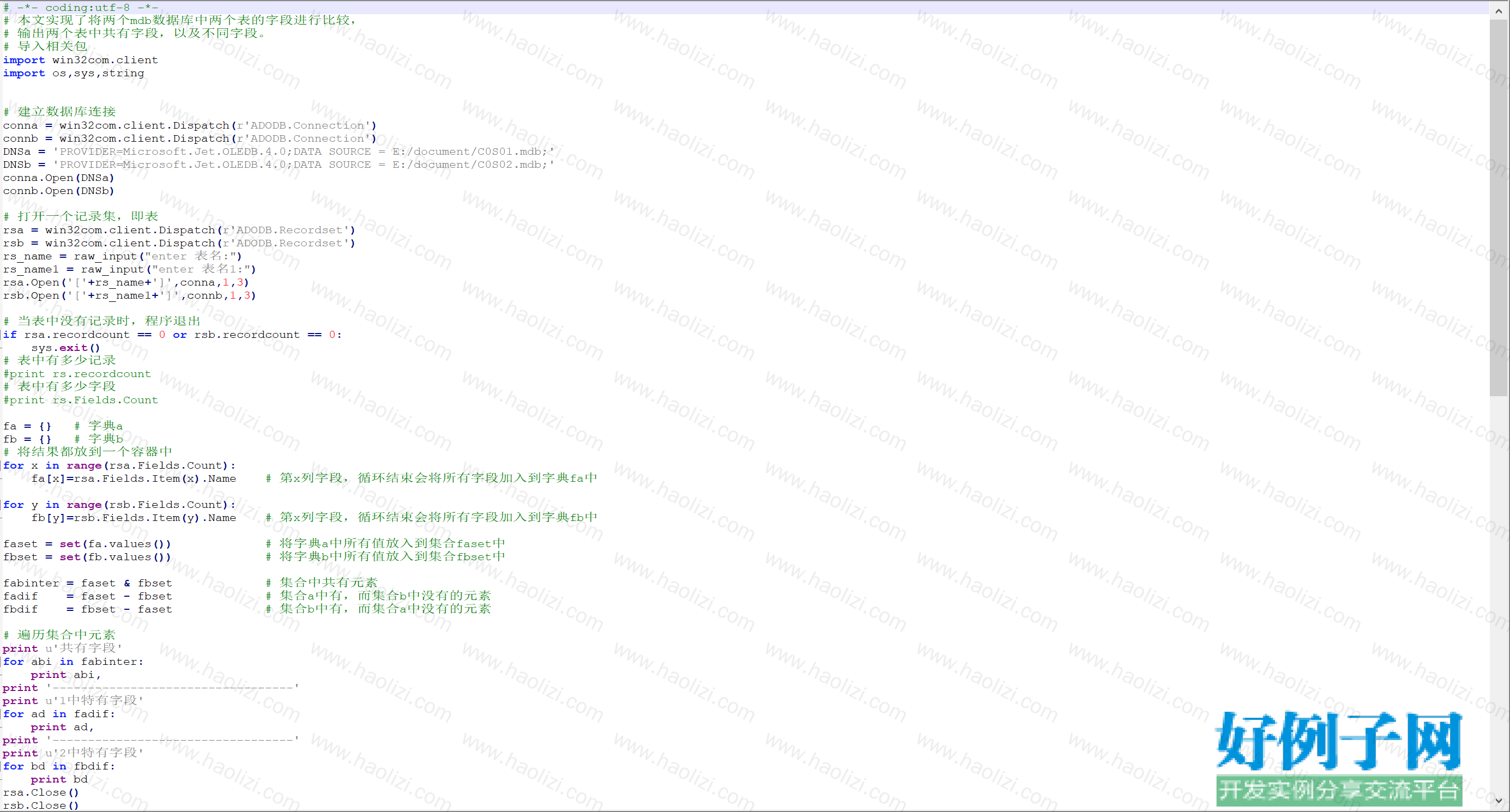Click the 'rsb.Close()' line
Image resolution: width=1510 pixels, height=812 pixels.
coord(41,805)
